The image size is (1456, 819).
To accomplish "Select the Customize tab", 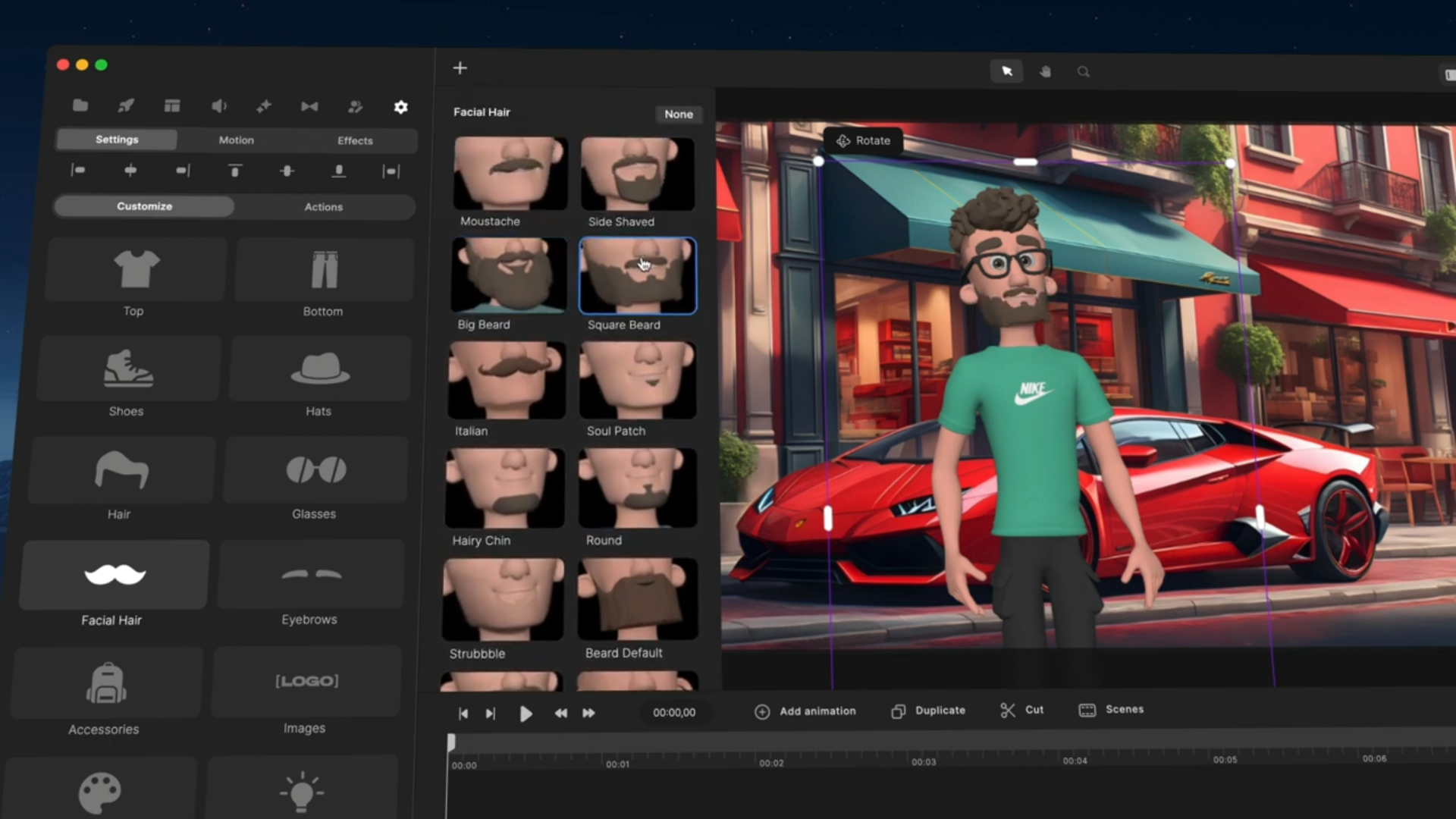I will 144,206.
